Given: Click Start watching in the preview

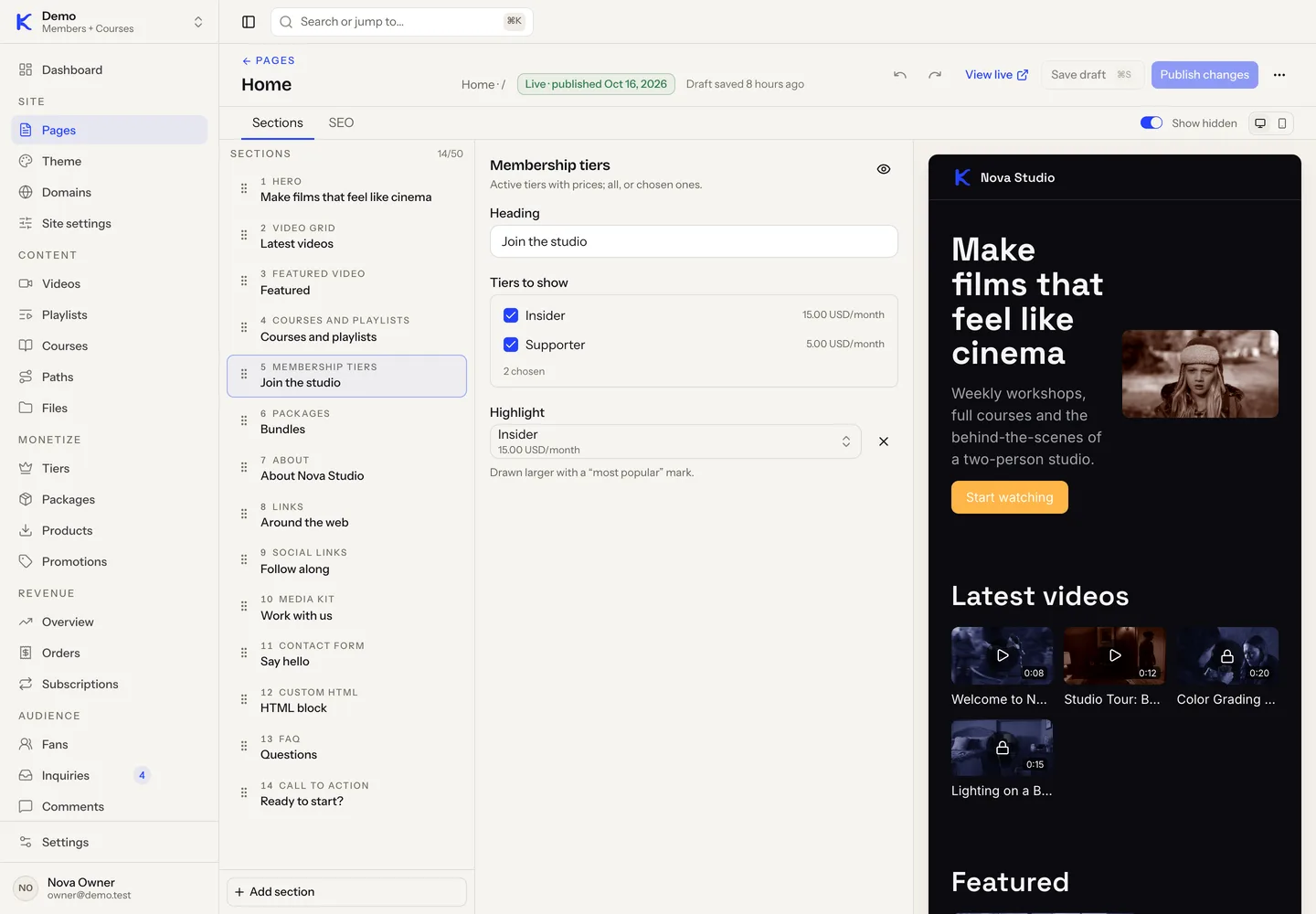Looking at the screenshot, I should point(1010,497).
